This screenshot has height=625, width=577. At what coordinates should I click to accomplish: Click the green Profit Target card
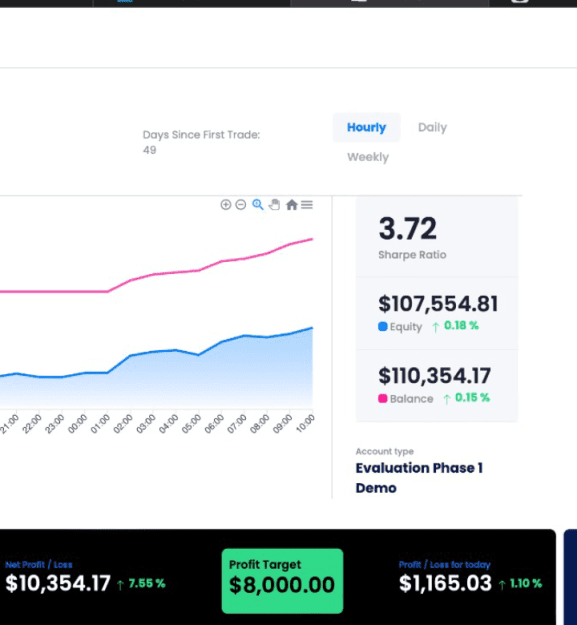282,581
